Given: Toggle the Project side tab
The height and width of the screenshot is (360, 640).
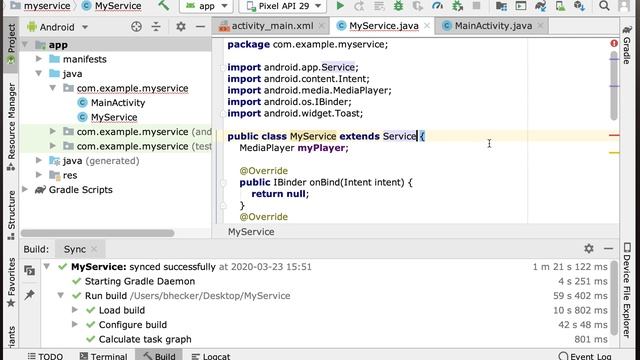Looking at the screenshot, I should 11,44.
